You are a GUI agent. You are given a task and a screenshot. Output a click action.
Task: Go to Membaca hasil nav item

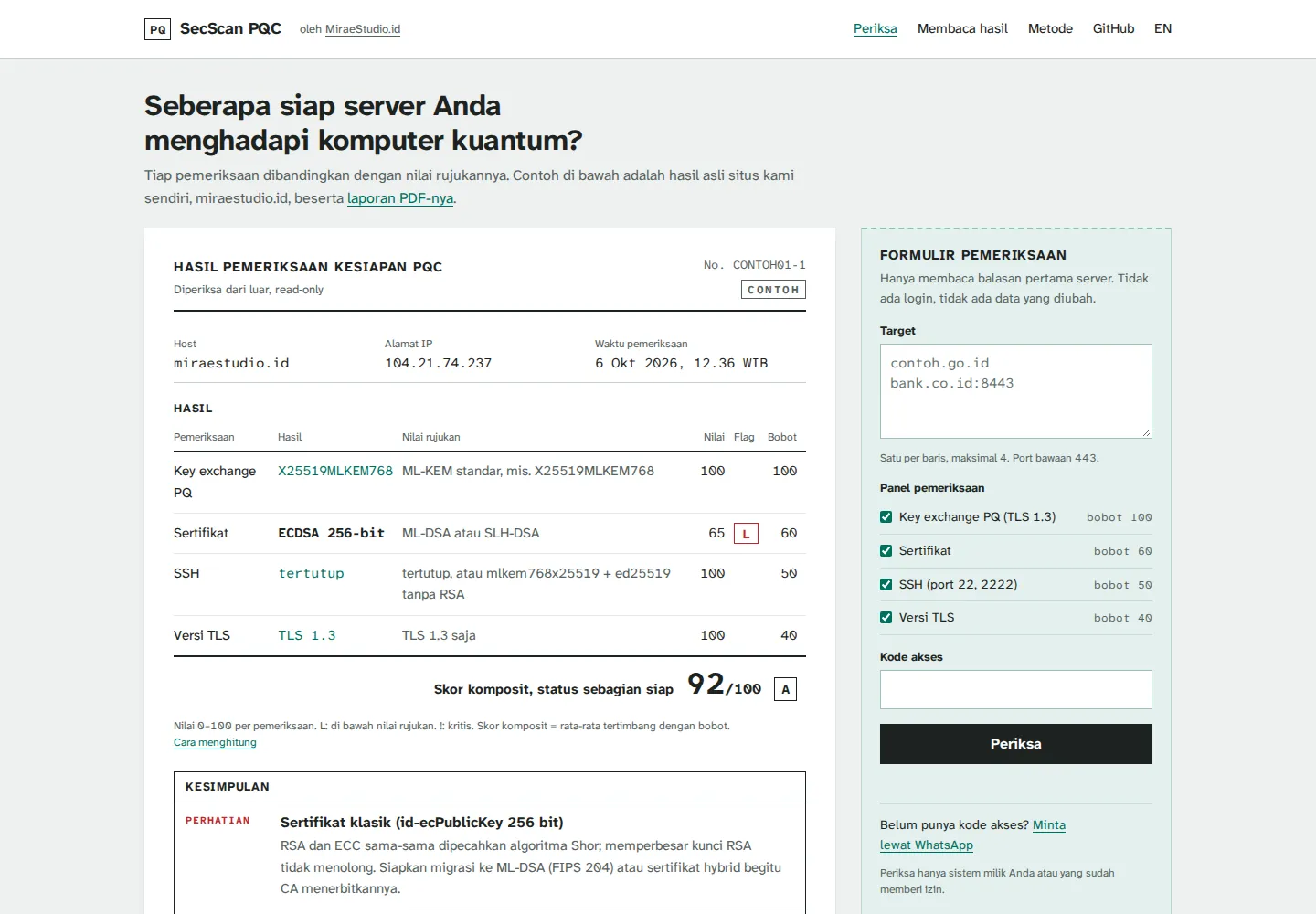pyautogui.click(x=962, y=28)
